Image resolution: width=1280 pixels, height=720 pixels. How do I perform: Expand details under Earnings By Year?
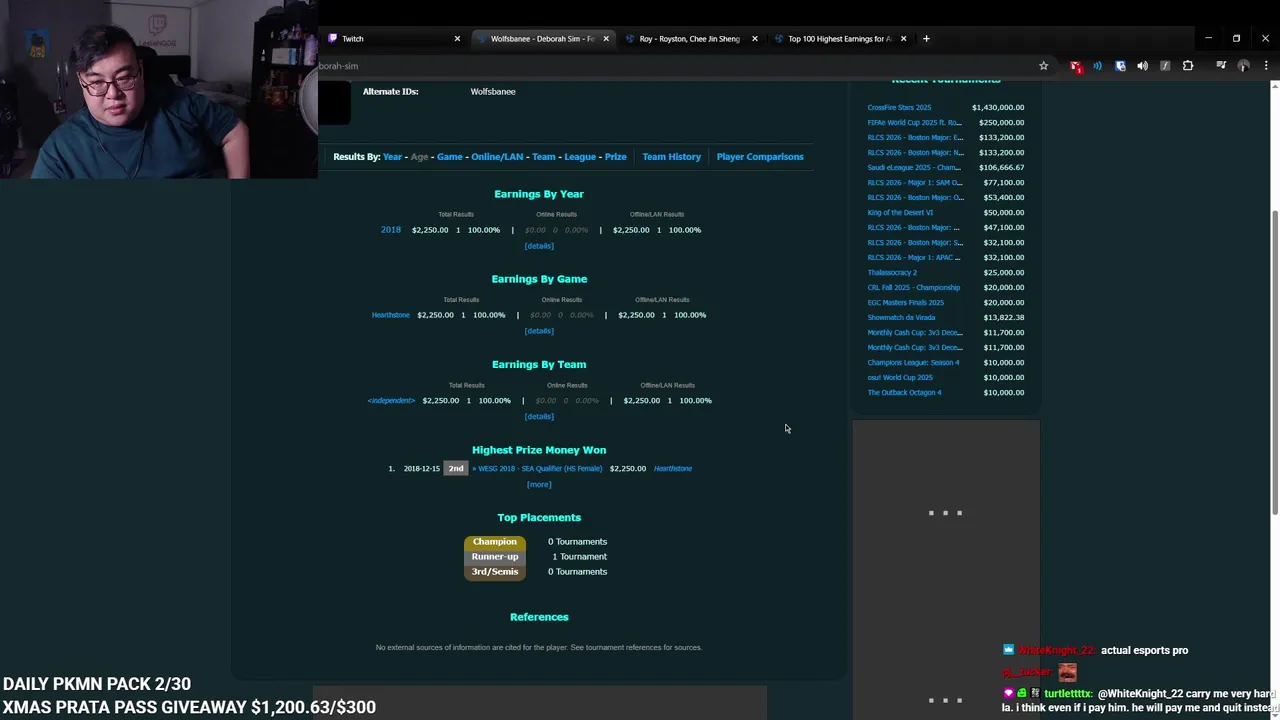(539, 246)
